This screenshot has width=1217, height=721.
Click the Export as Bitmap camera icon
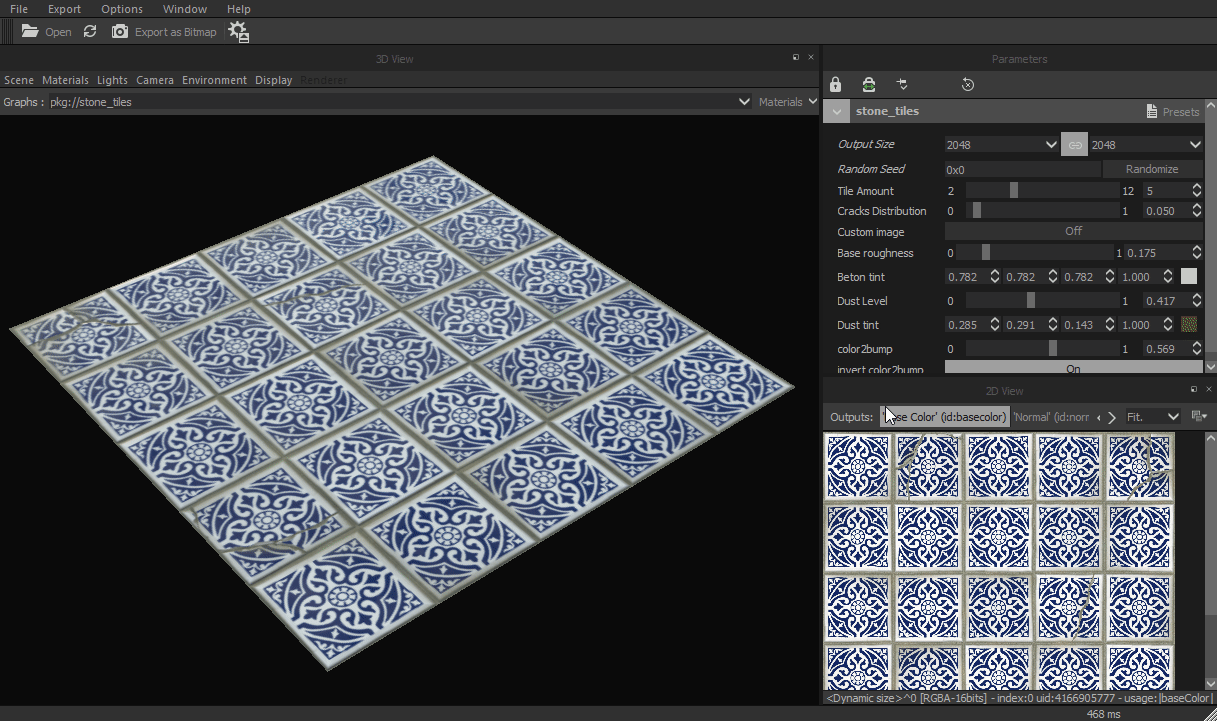(120, 32)
